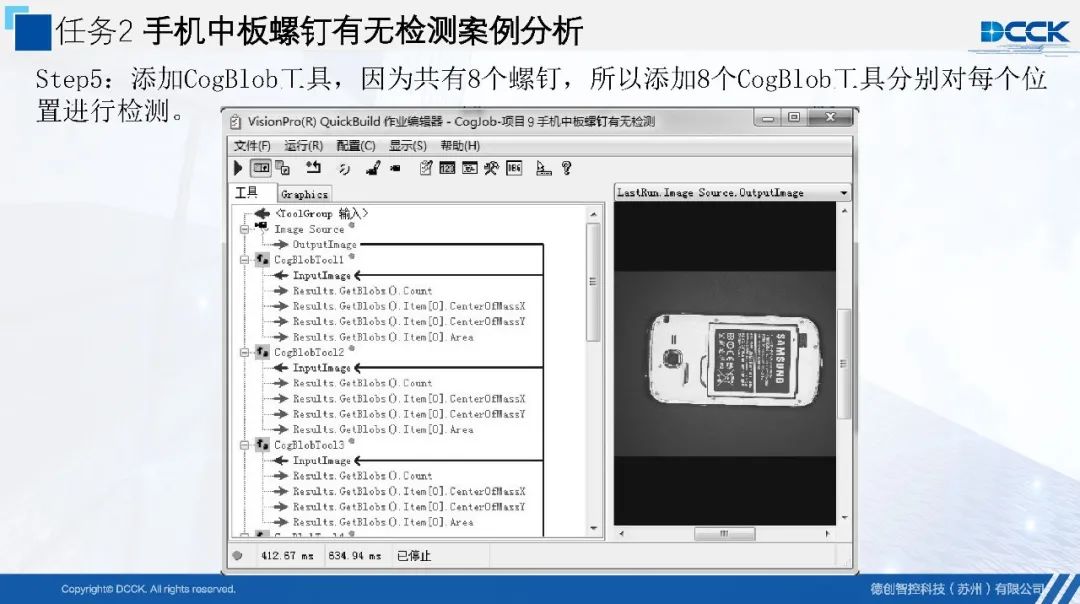Select CenterOfMassX output under CogBlobTool2
1080x604 pixels.
[409, 399]
